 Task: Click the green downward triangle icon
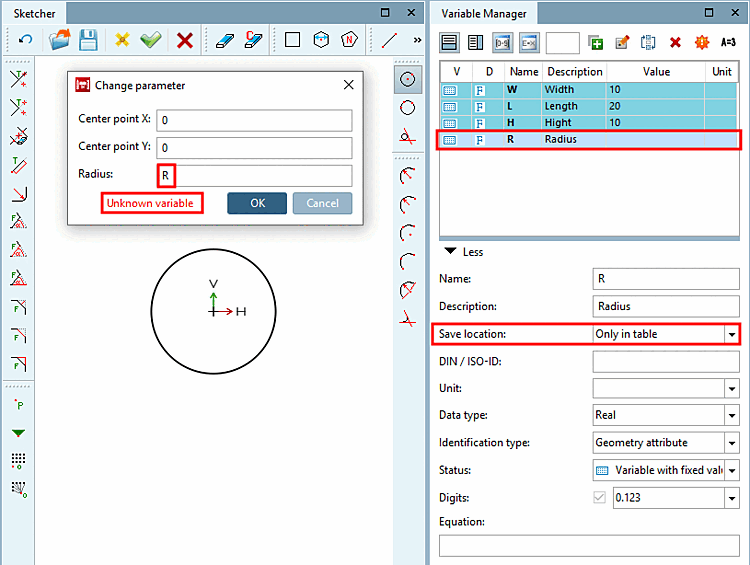tap(19, 433)
